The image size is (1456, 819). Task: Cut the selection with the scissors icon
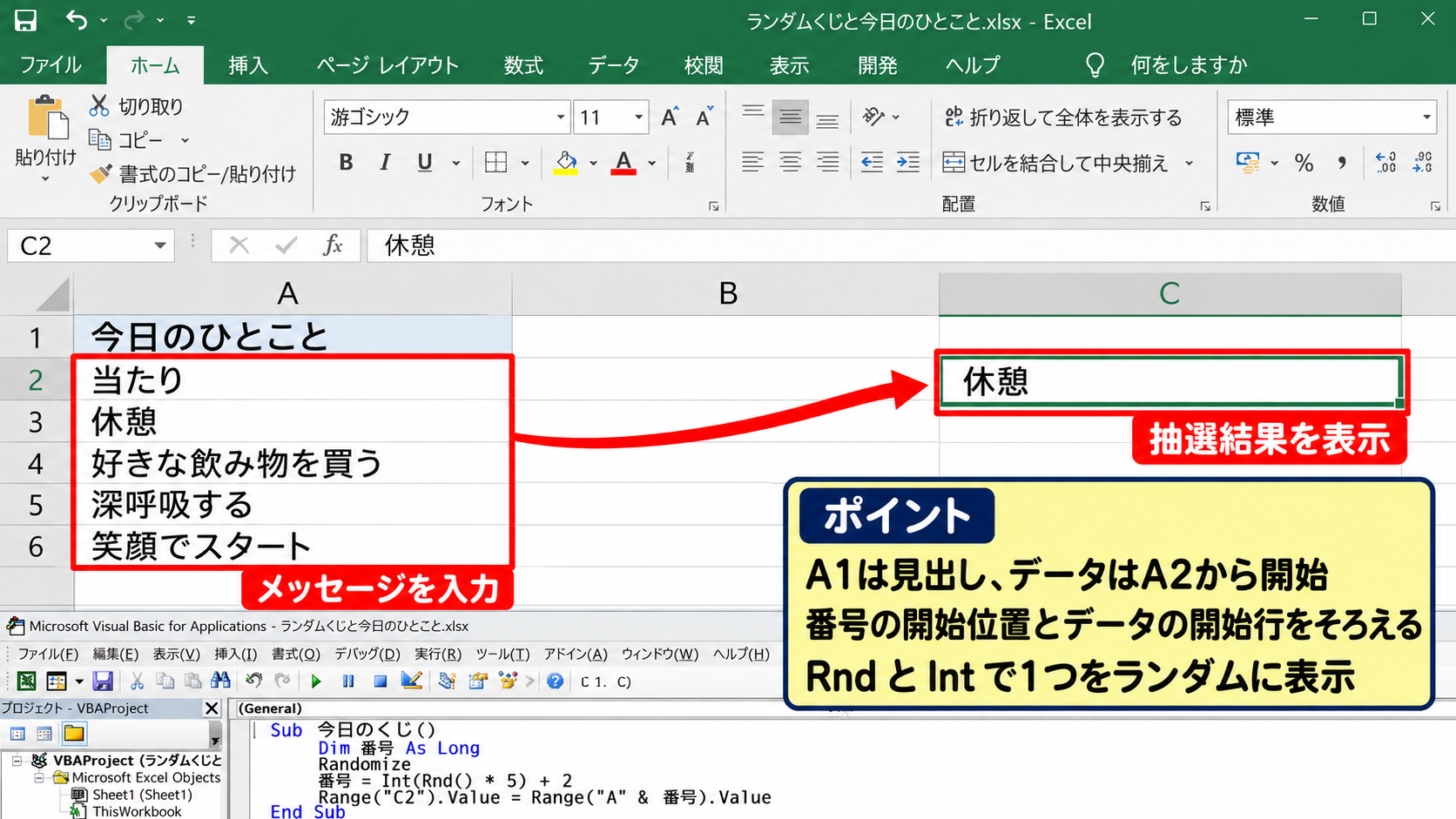tap(99, 106)
